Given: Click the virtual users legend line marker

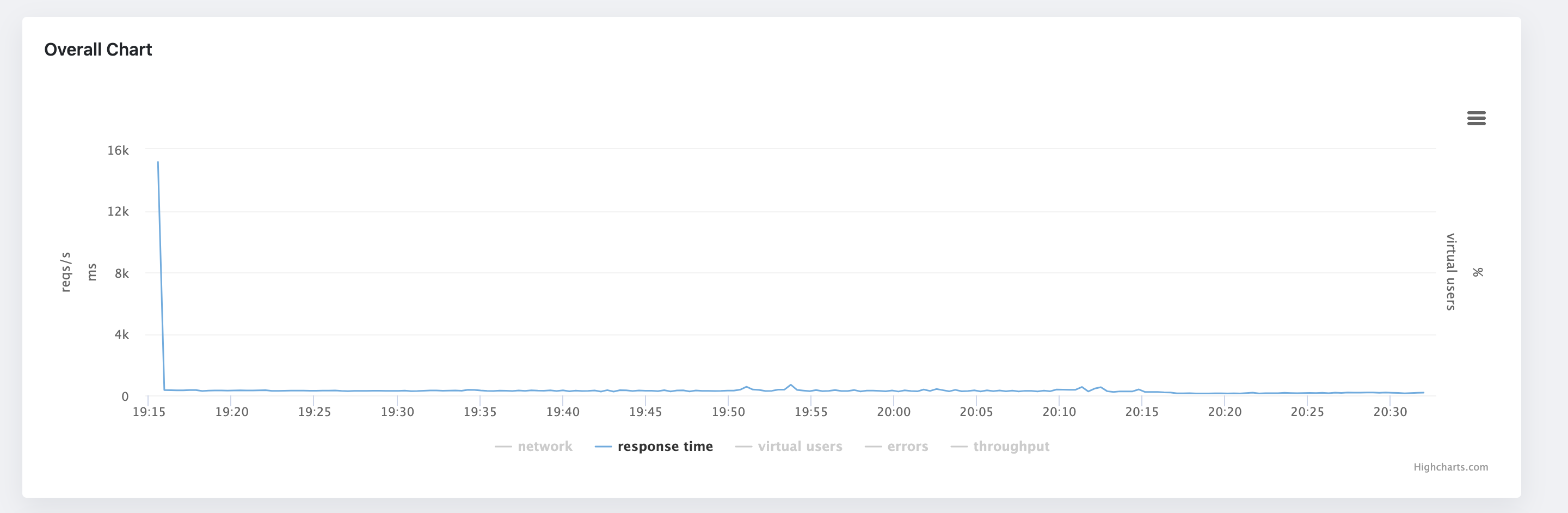Looking at the screenshot, I should 744,447.
